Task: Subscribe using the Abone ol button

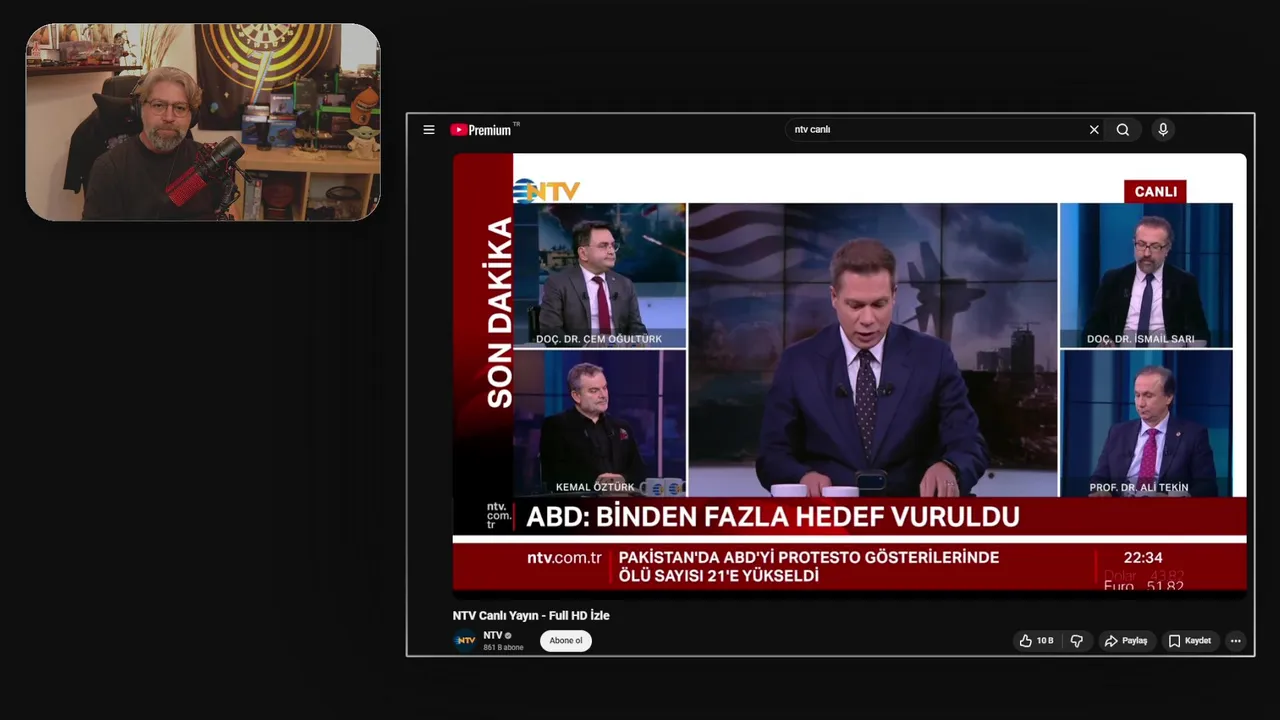Action: [x=566, y=641]
